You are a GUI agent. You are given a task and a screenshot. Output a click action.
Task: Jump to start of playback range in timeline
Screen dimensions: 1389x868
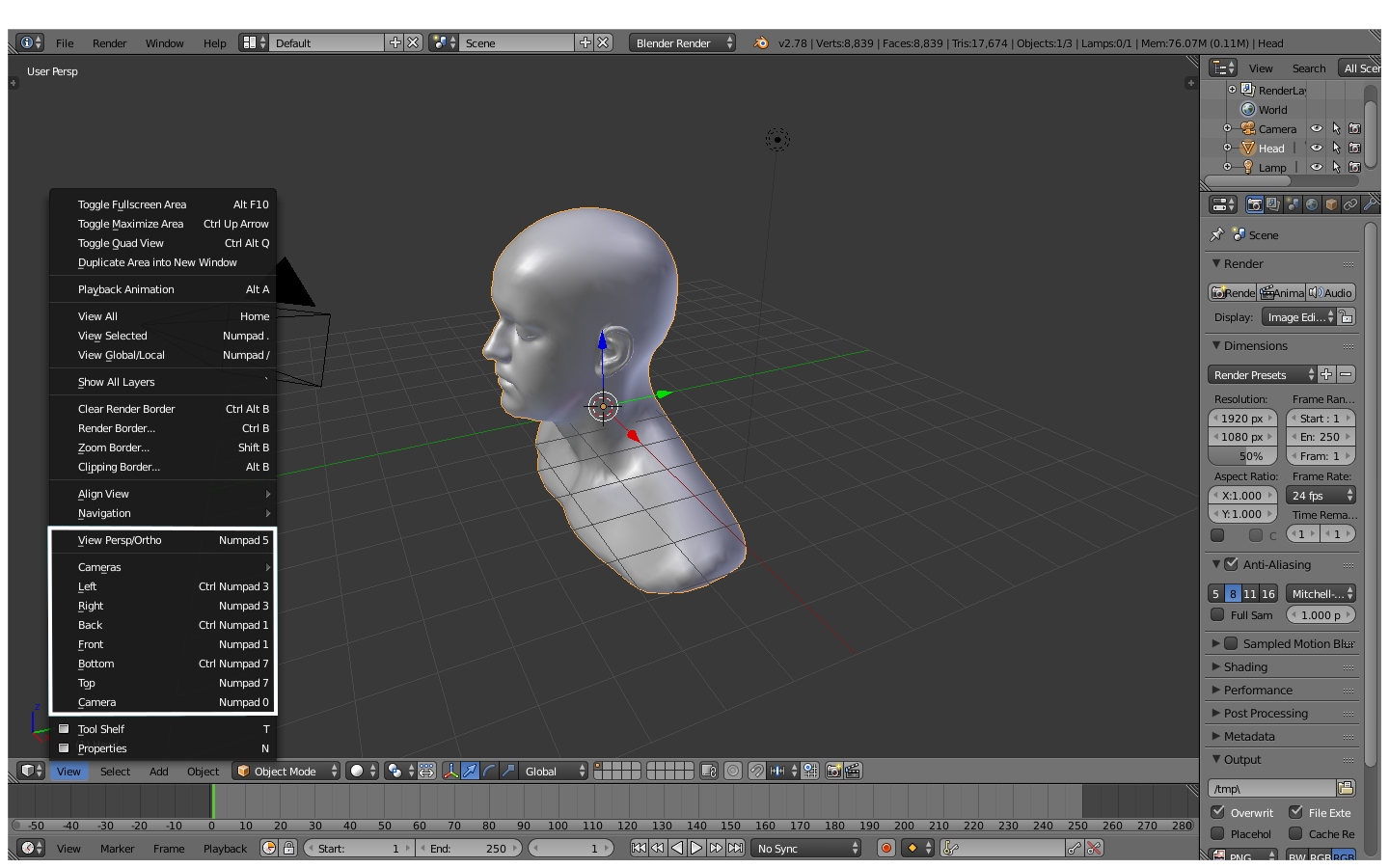pos(639,848)
